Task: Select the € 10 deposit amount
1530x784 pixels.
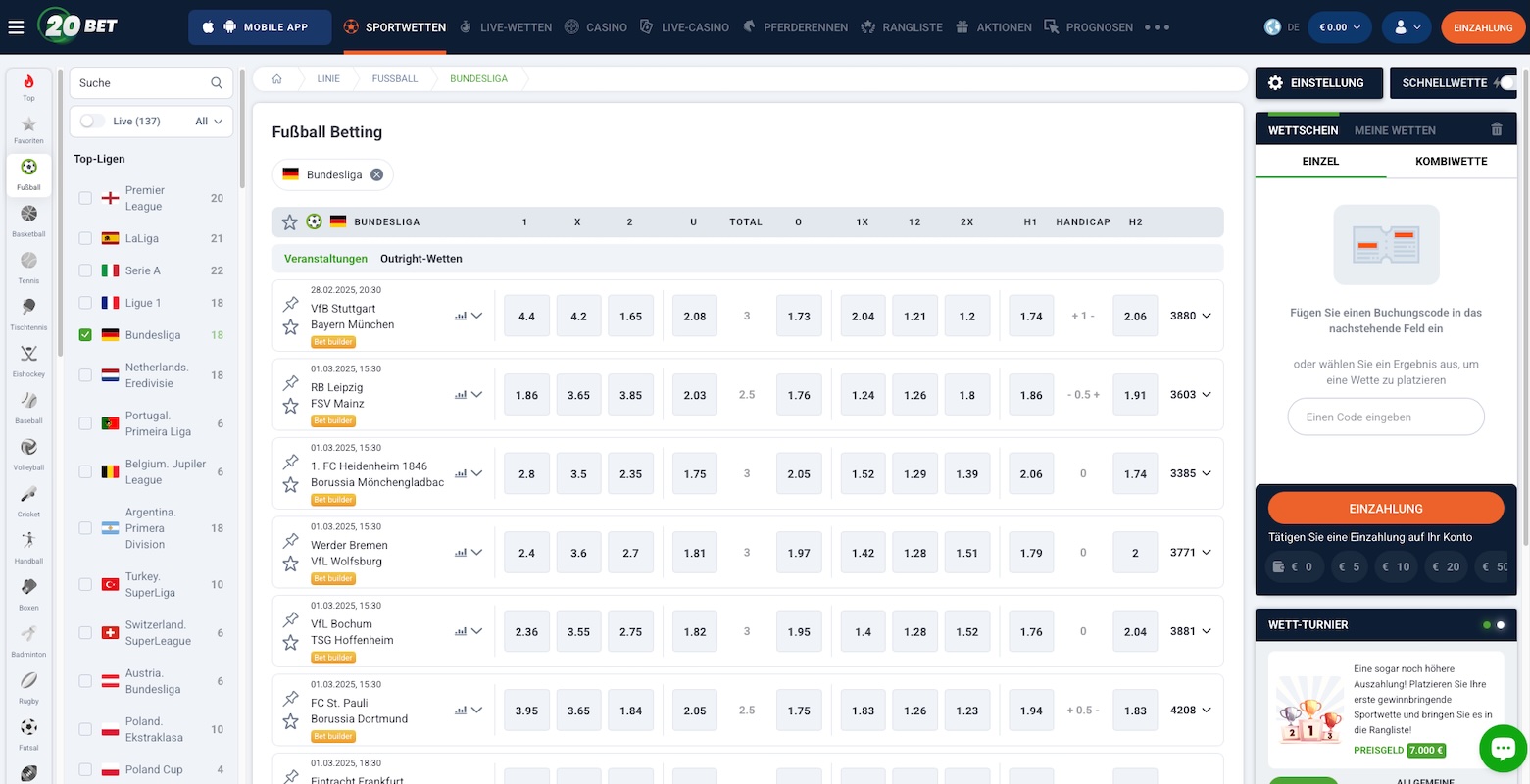Action: [x=1396, y=566]
